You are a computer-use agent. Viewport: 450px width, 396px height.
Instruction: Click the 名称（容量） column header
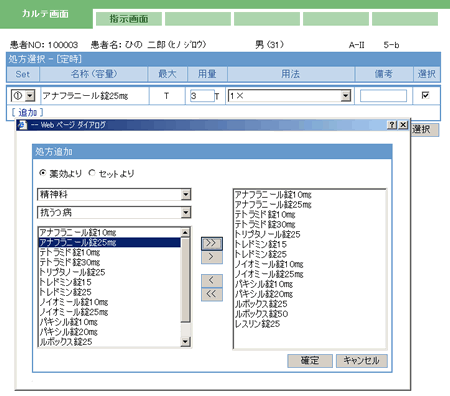click(94, 74)
